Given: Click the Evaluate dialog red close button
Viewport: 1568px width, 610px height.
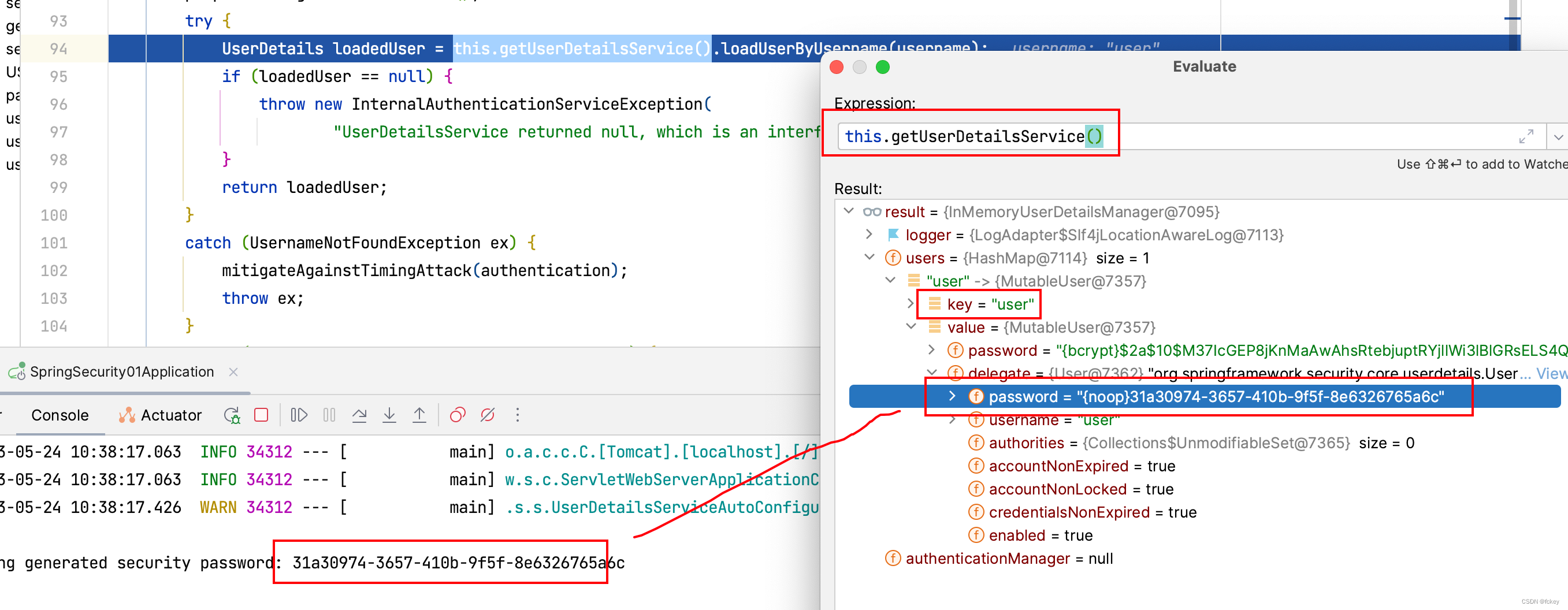Looking at the screenshot, I should point(837,67).
